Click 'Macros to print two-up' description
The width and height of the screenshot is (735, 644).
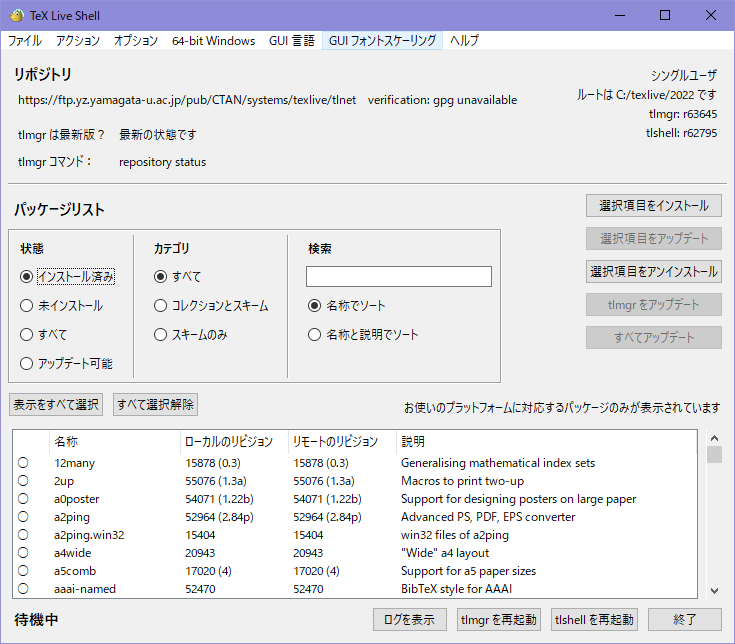pyautogui.click(x=462, y=481)
